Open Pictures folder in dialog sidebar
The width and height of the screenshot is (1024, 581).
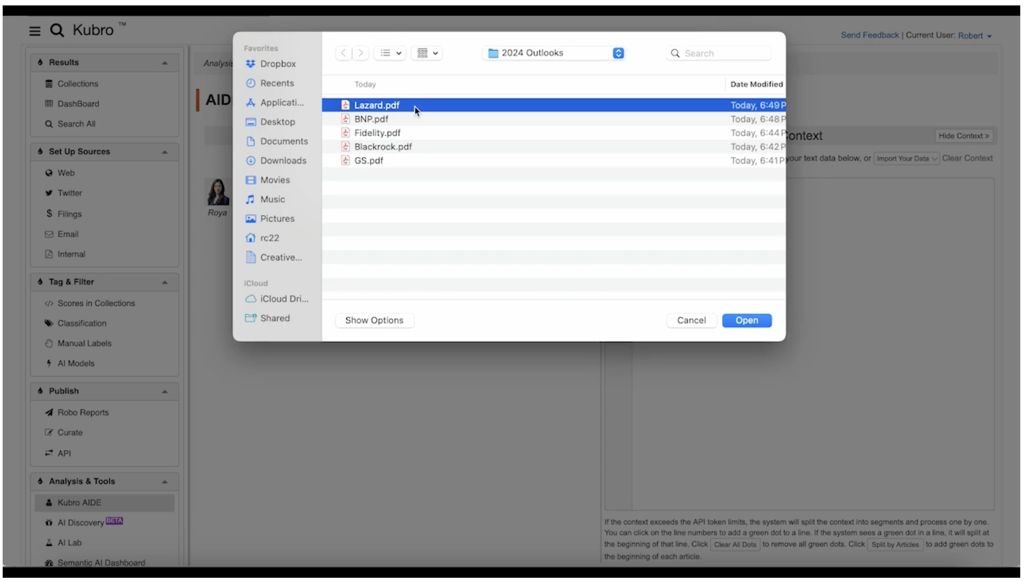270,219
